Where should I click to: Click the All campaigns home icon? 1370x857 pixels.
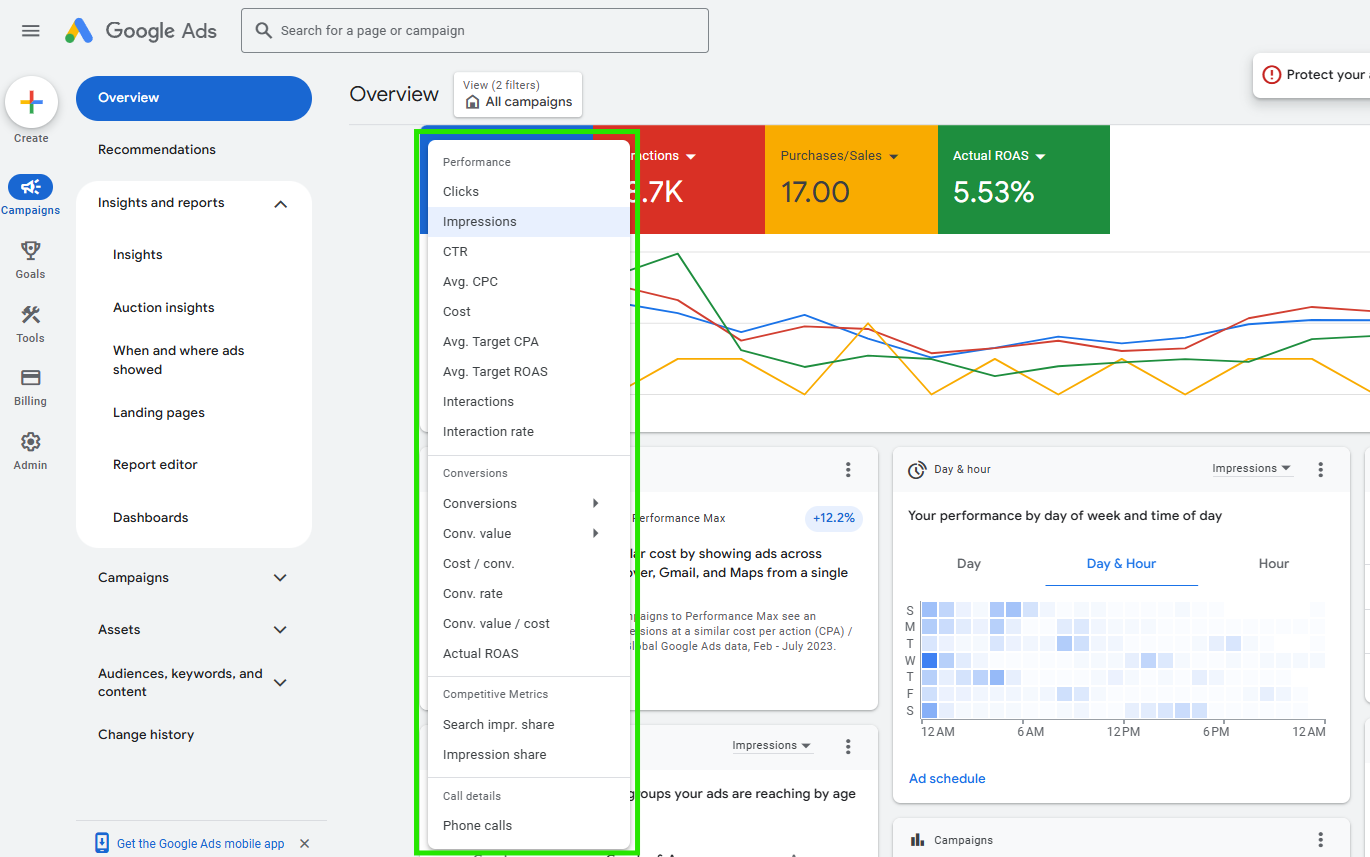pos(473,102)
